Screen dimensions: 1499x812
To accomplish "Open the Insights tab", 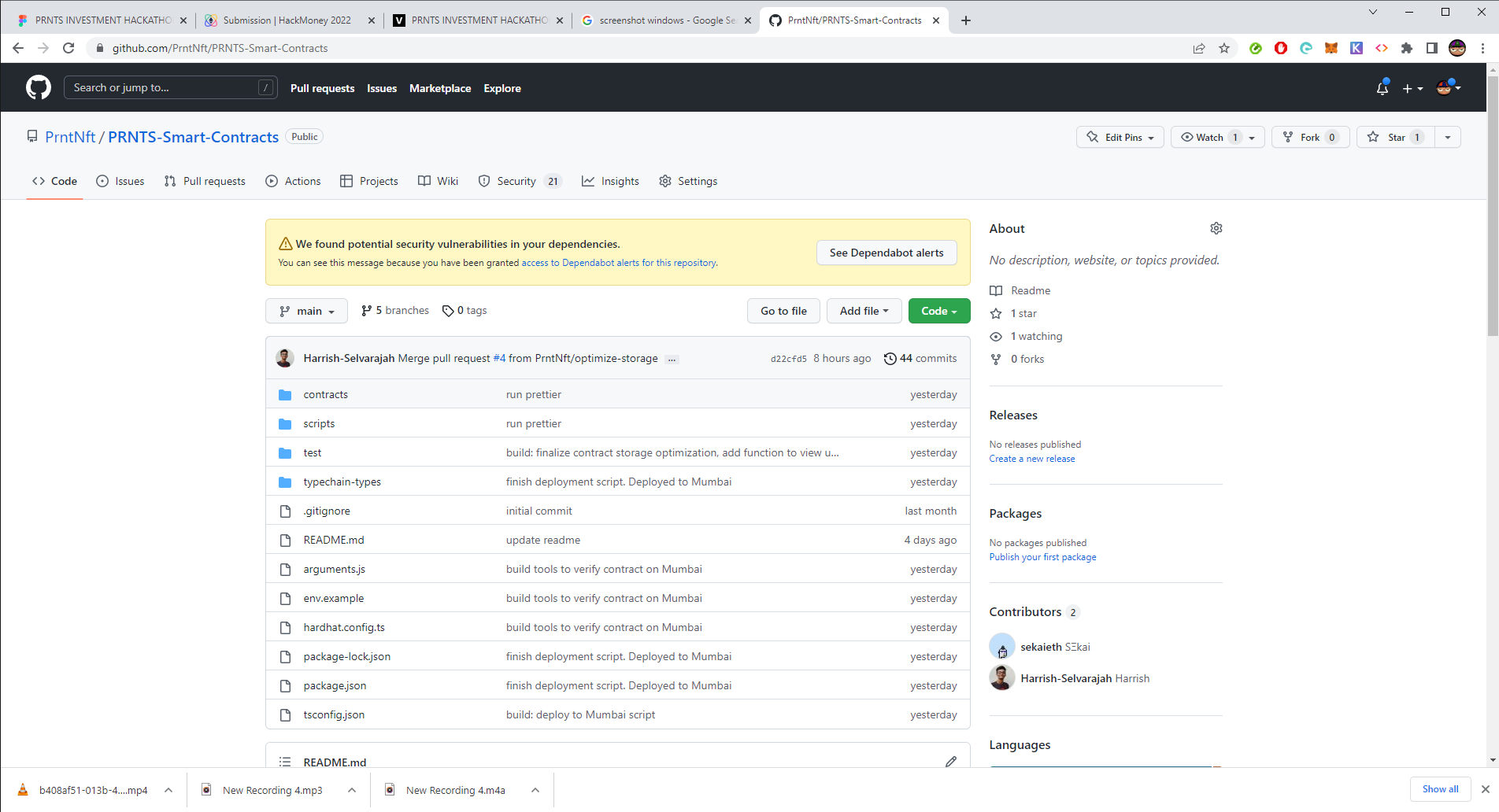I will pyautogui.click(x=611, y=181).
